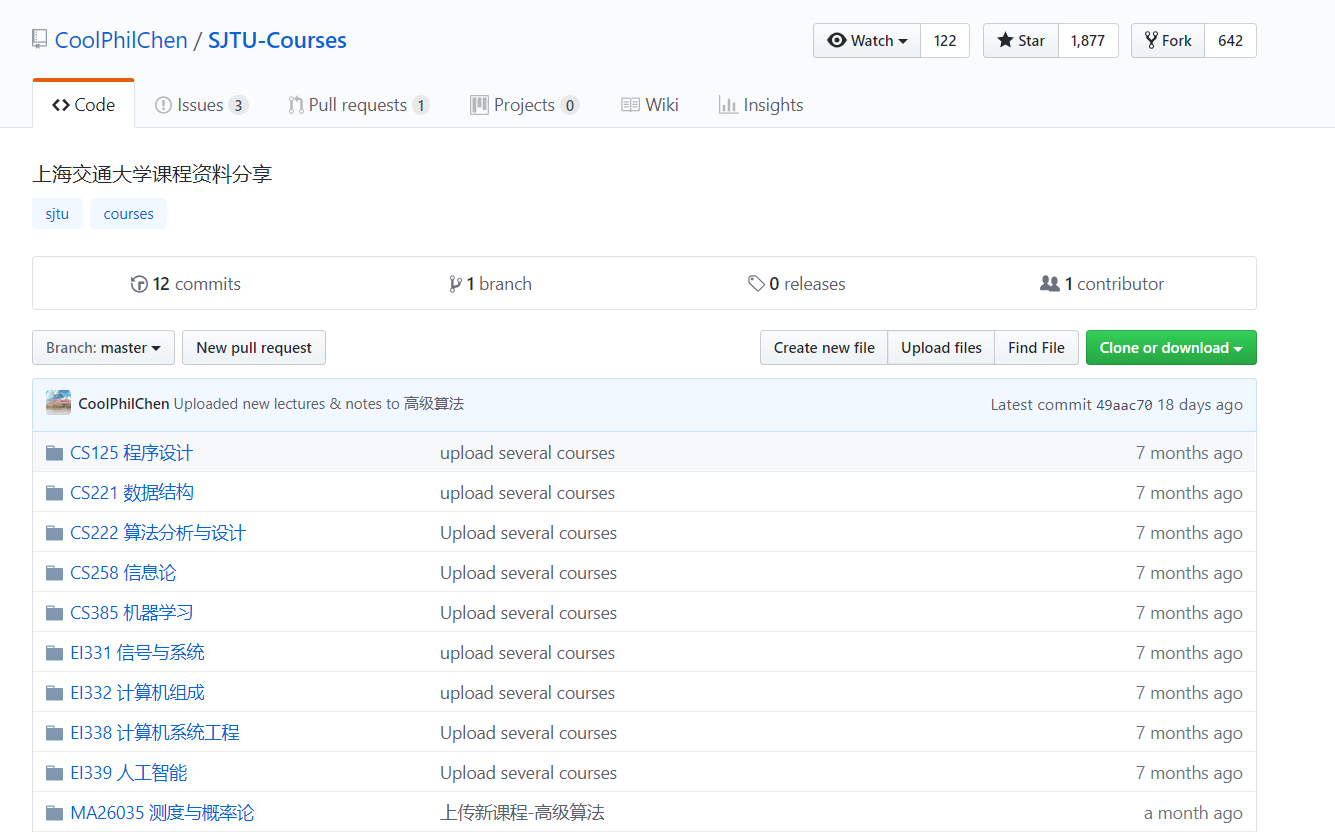Image resolution: width=1335 pixels, height=832 pixels.
Task: Click the commits history clock icon
Action: pyautogui.click(x=139, y=284)
